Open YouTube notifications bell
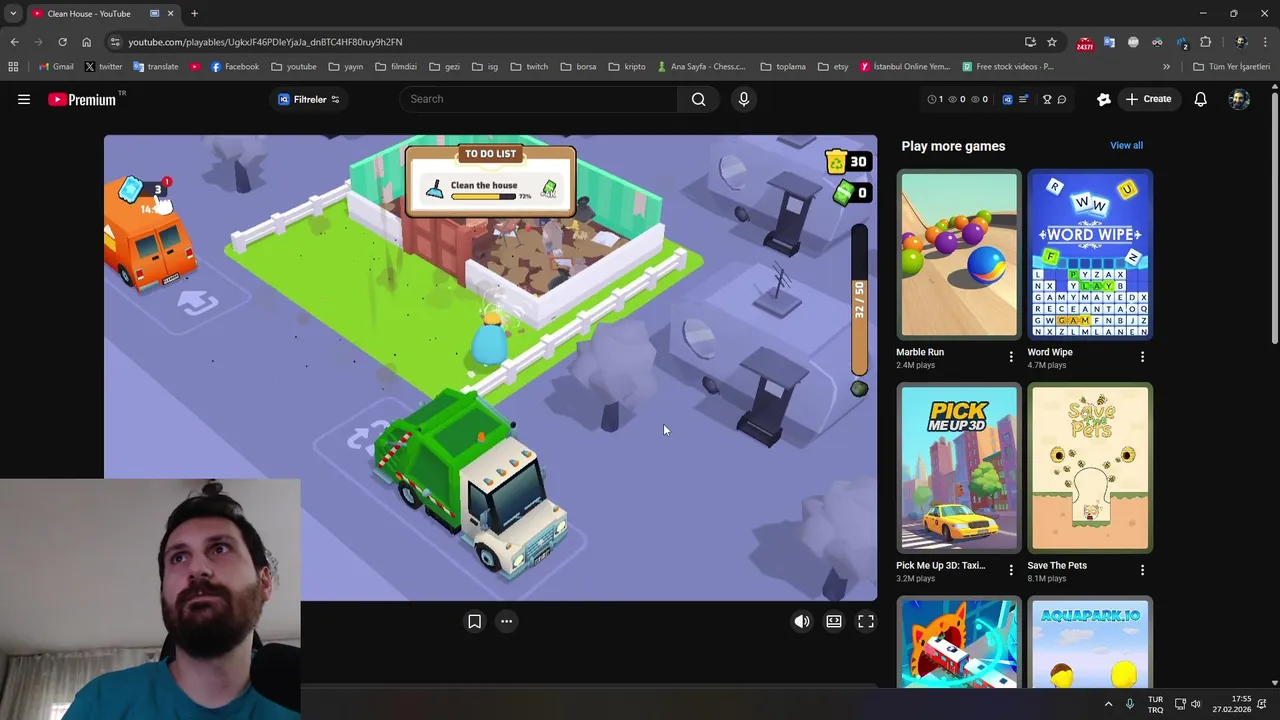This screenshot has width=1280, height=720. 1201,99
